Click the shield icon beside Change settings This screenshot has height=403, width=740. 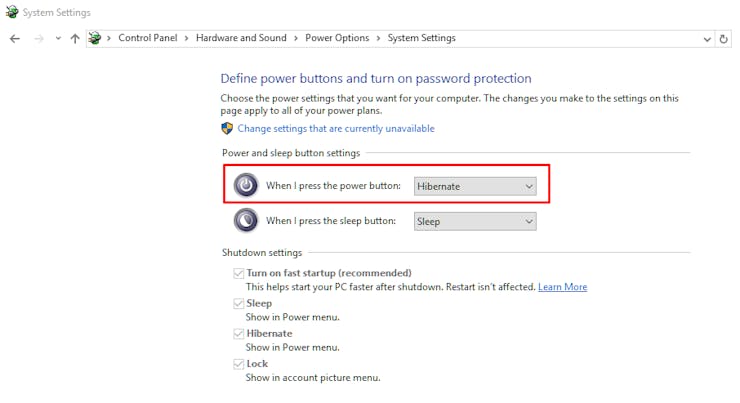227,129
